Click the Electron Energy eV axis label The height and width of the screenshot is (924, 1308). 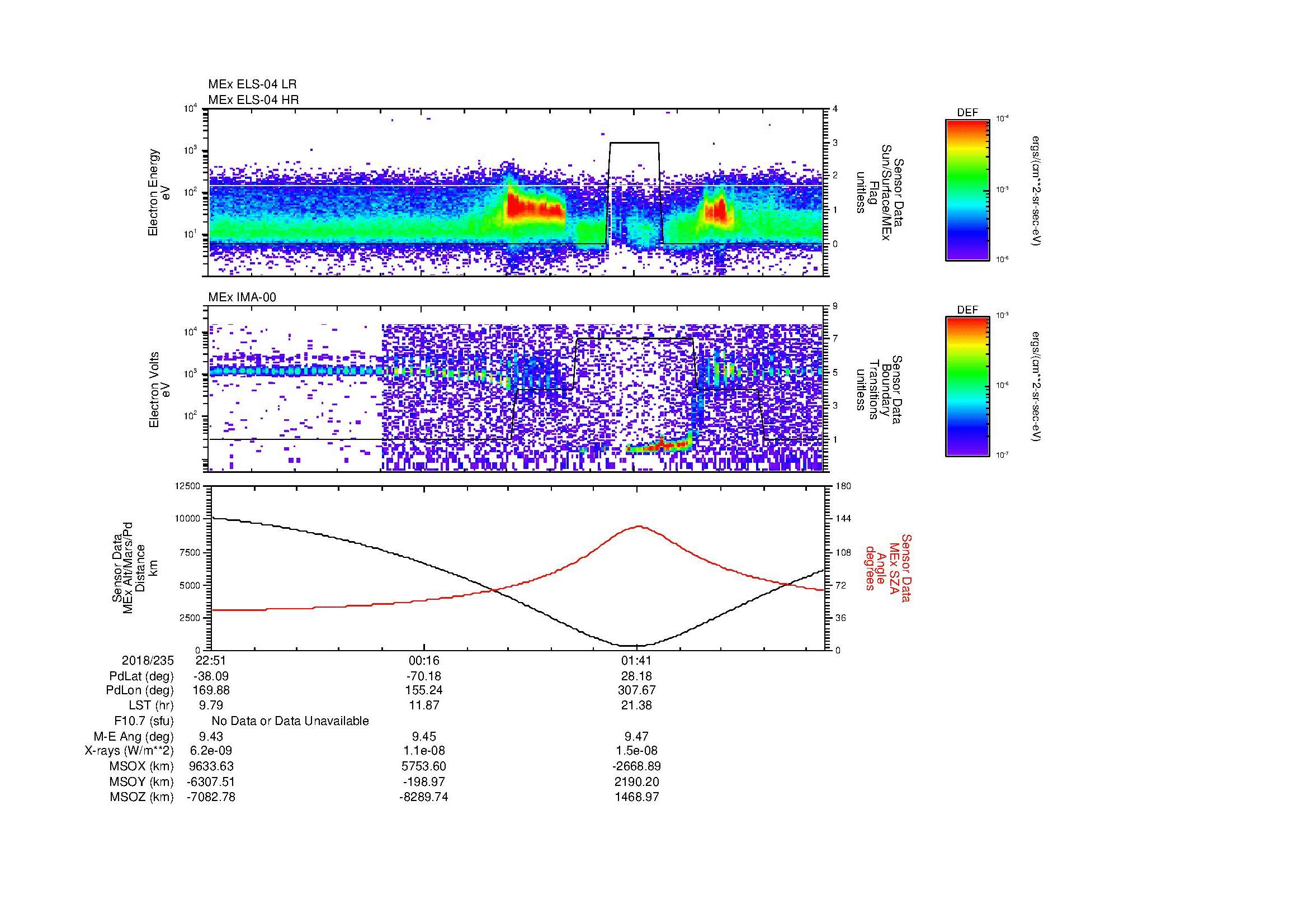(x=159, y=192)
